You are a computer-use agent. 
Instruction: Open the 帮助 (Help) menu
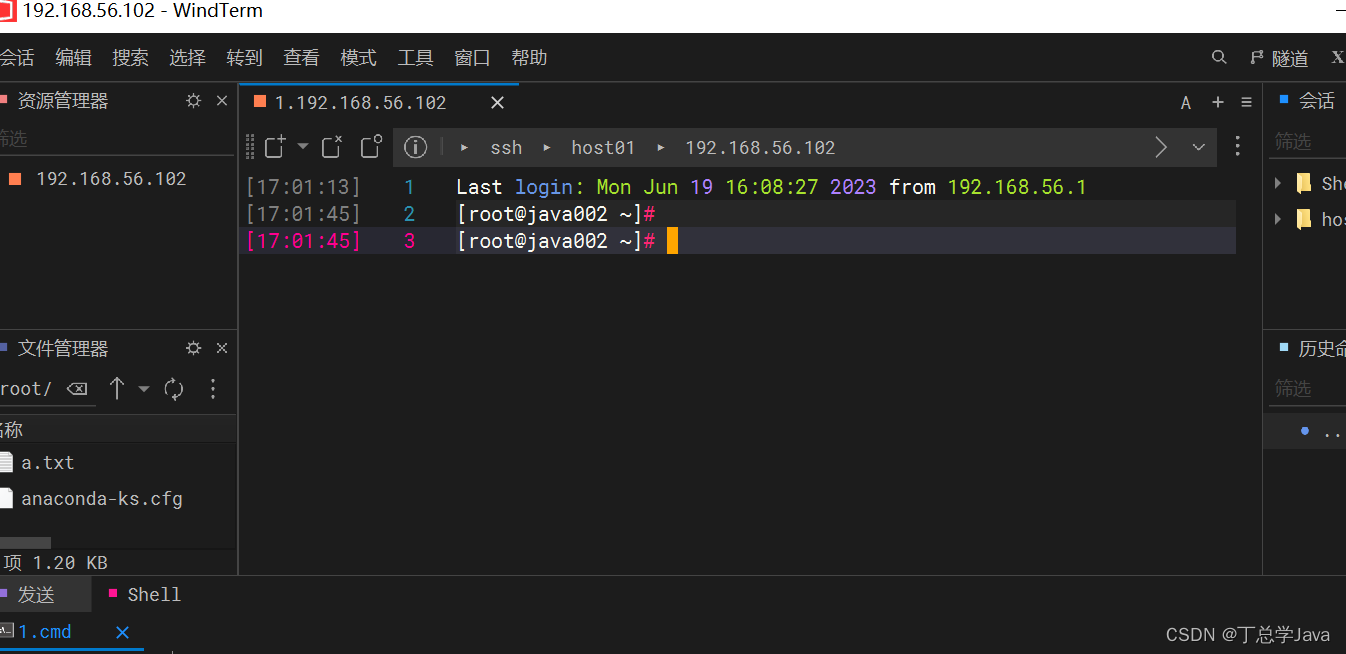pos(529,58)
